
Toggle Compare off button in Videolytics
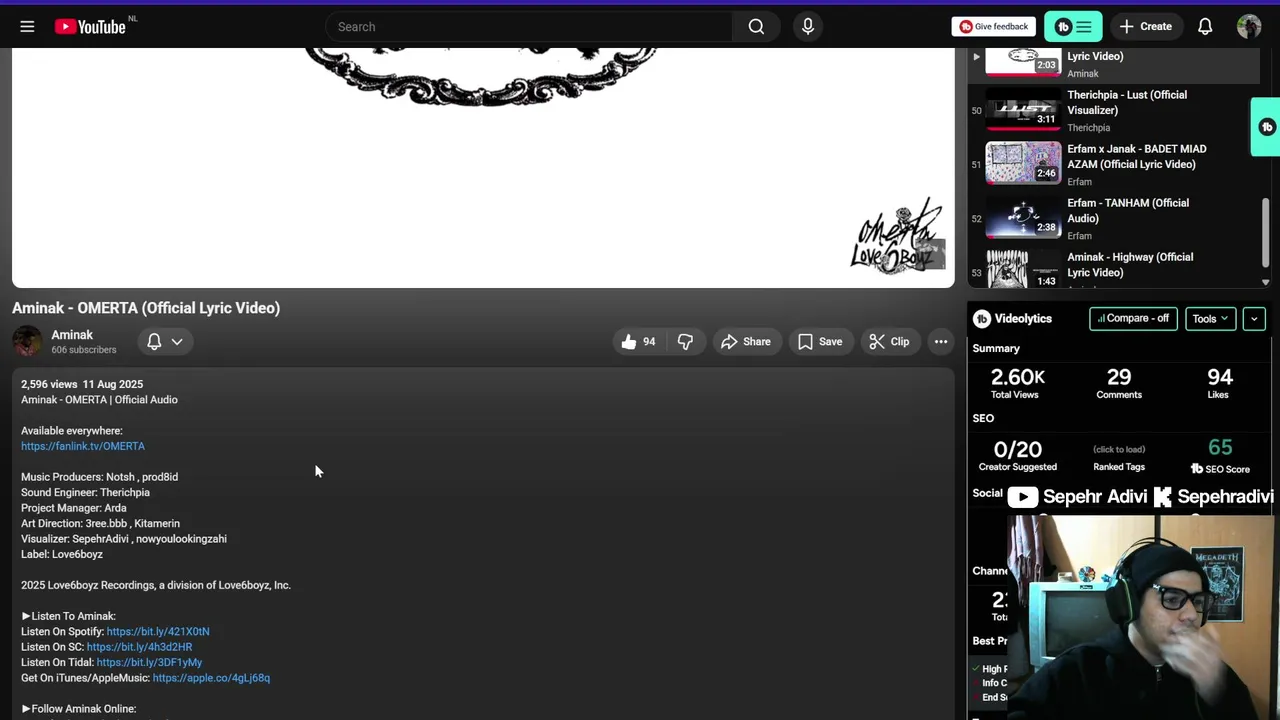[x=1133, y=319]
